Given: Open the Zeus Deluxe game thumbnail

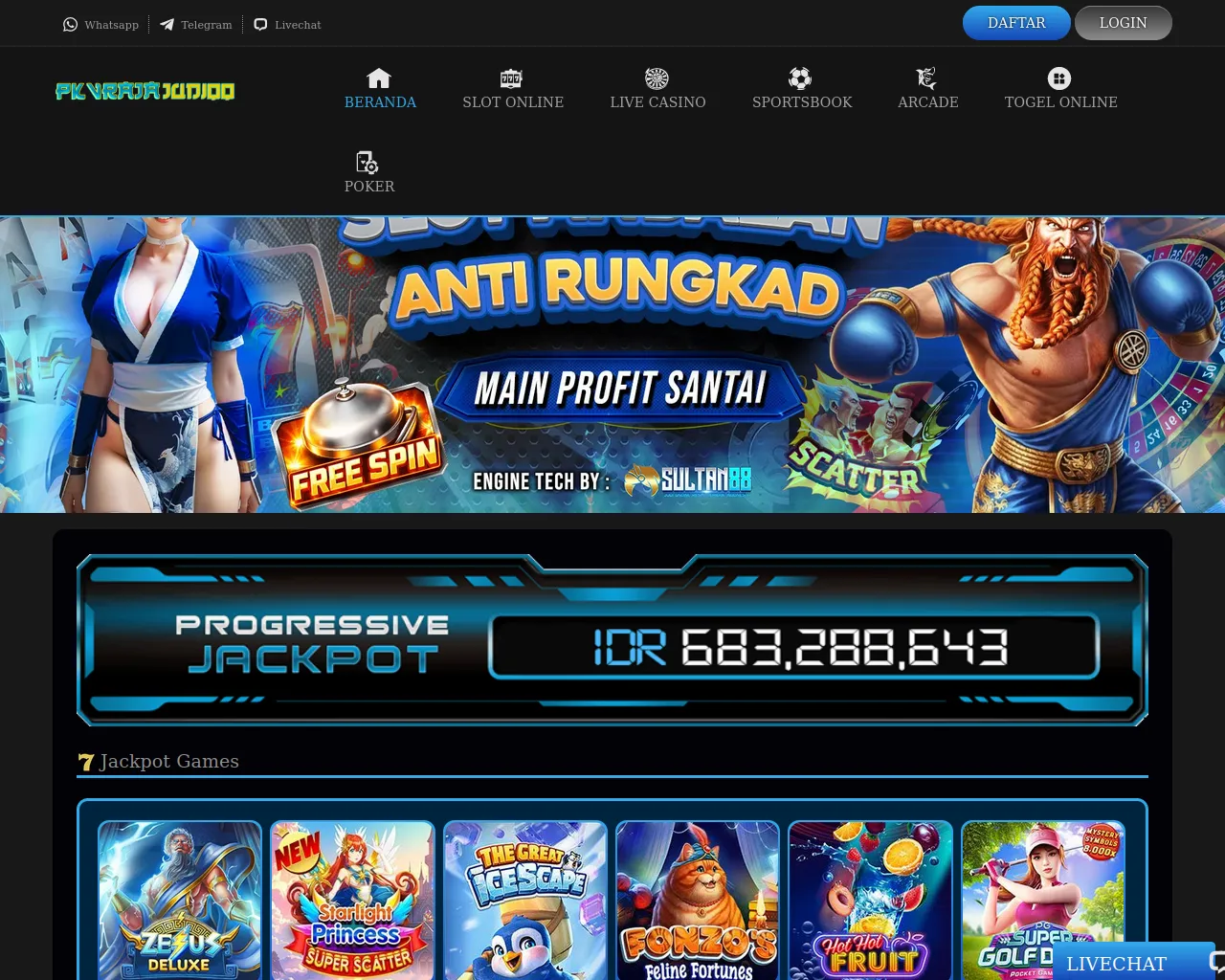Looking at the screenshot, I should tap(180, 900).
